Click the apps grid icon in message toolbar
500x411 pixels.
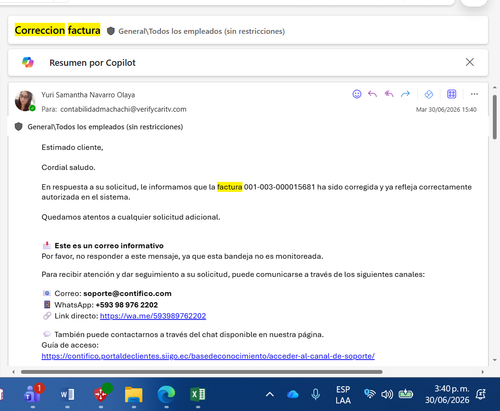452,94
